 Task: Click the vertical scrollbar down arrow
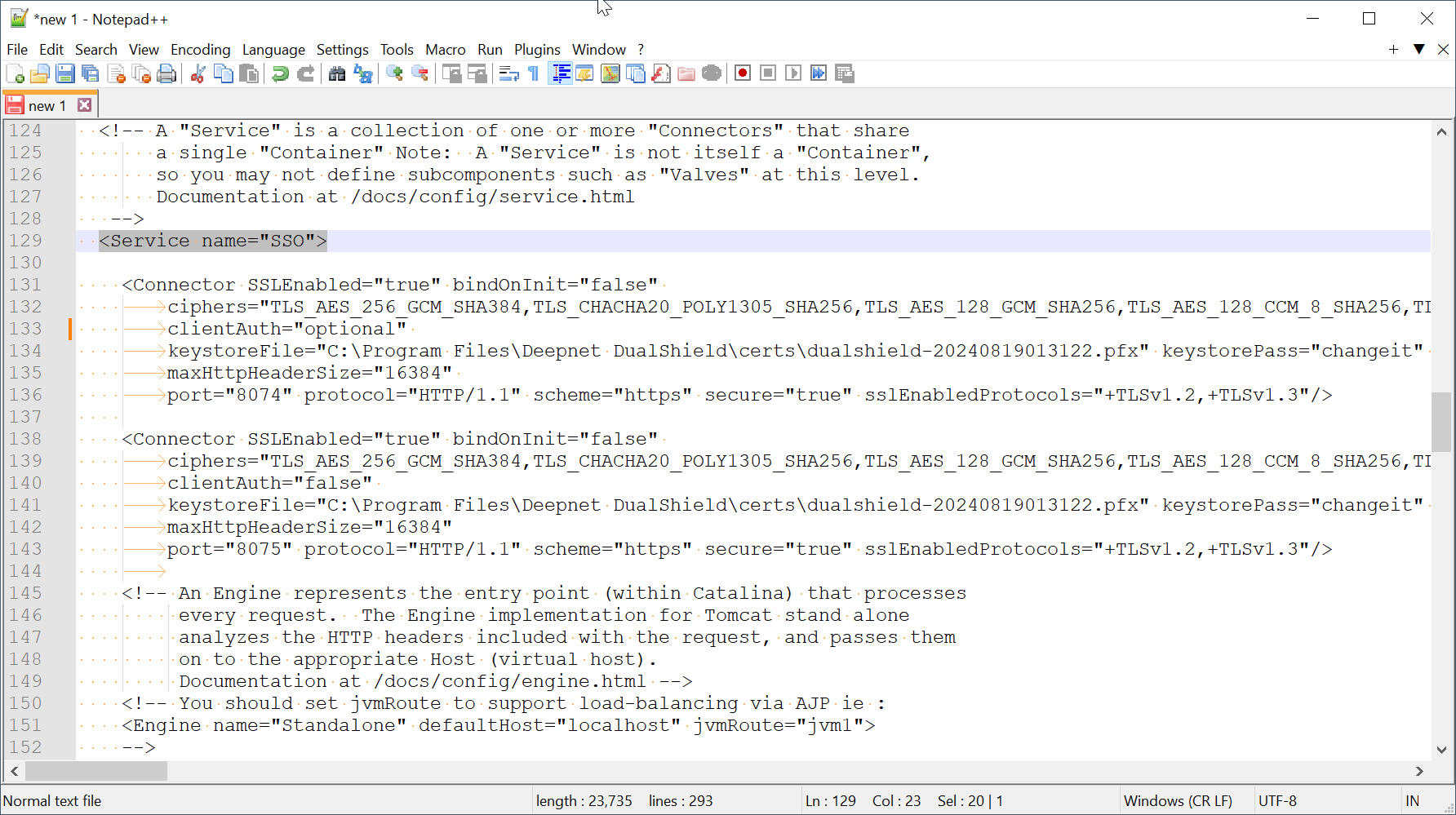pos(1441,750)
